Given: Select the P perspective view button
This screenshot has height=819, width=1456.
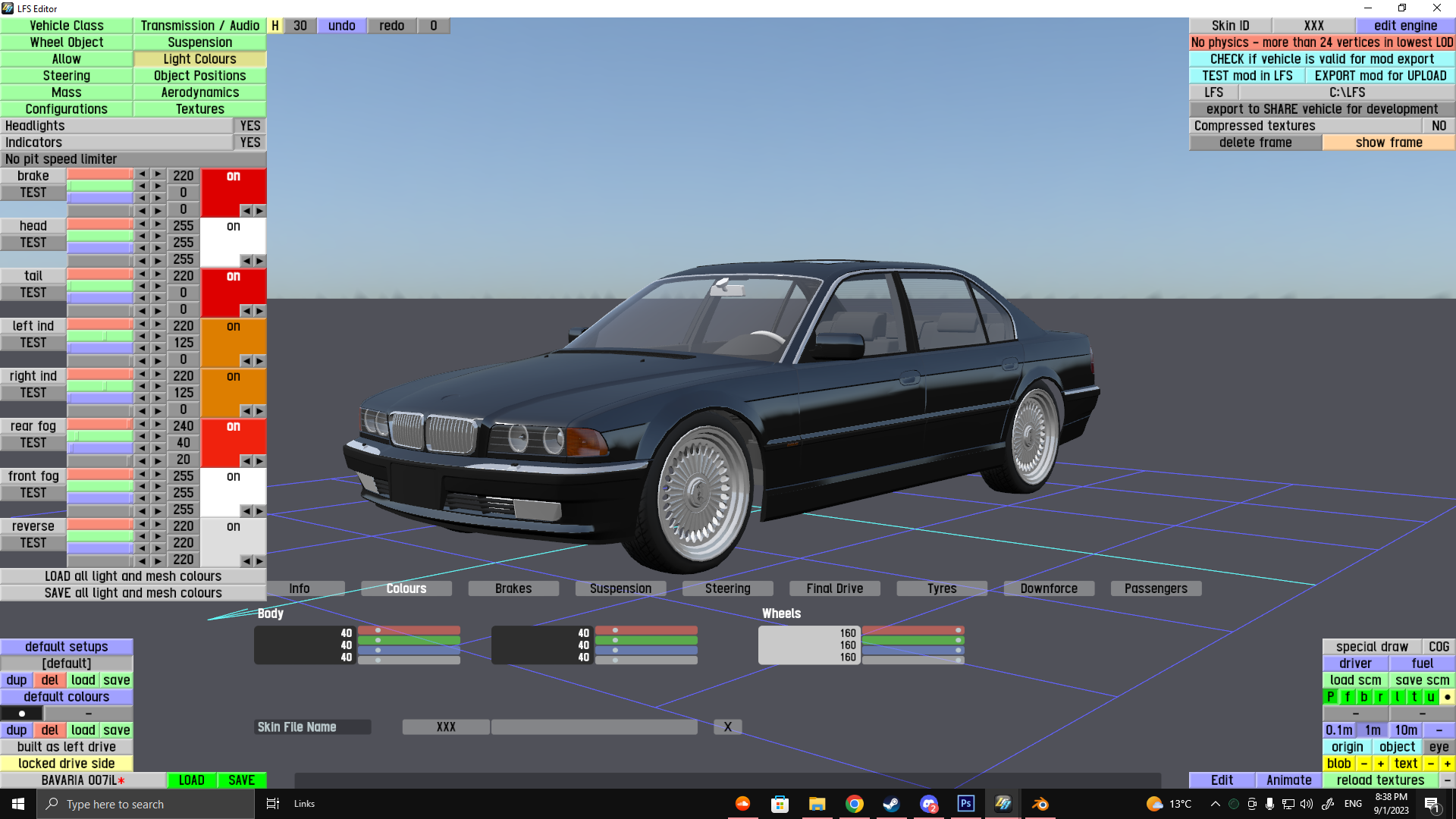Looking at the screenshot, I should [x=1331, y=697].
